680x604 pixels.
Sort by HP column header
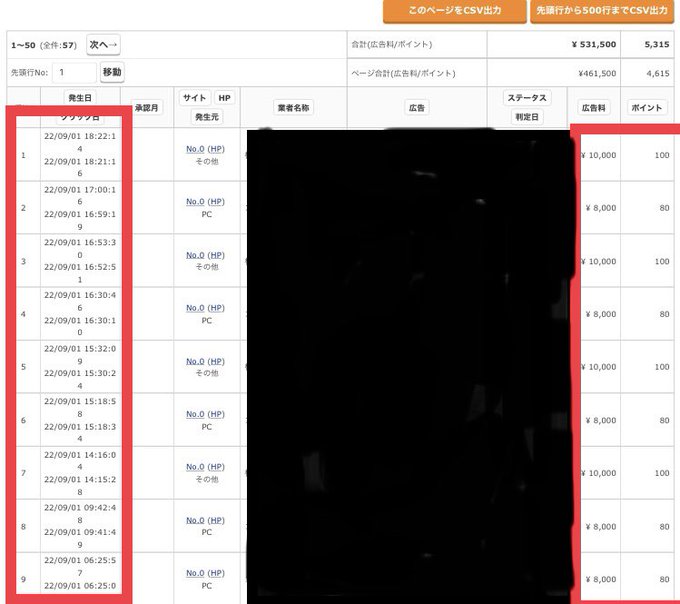pyautogui.click(x=224, y=98)
